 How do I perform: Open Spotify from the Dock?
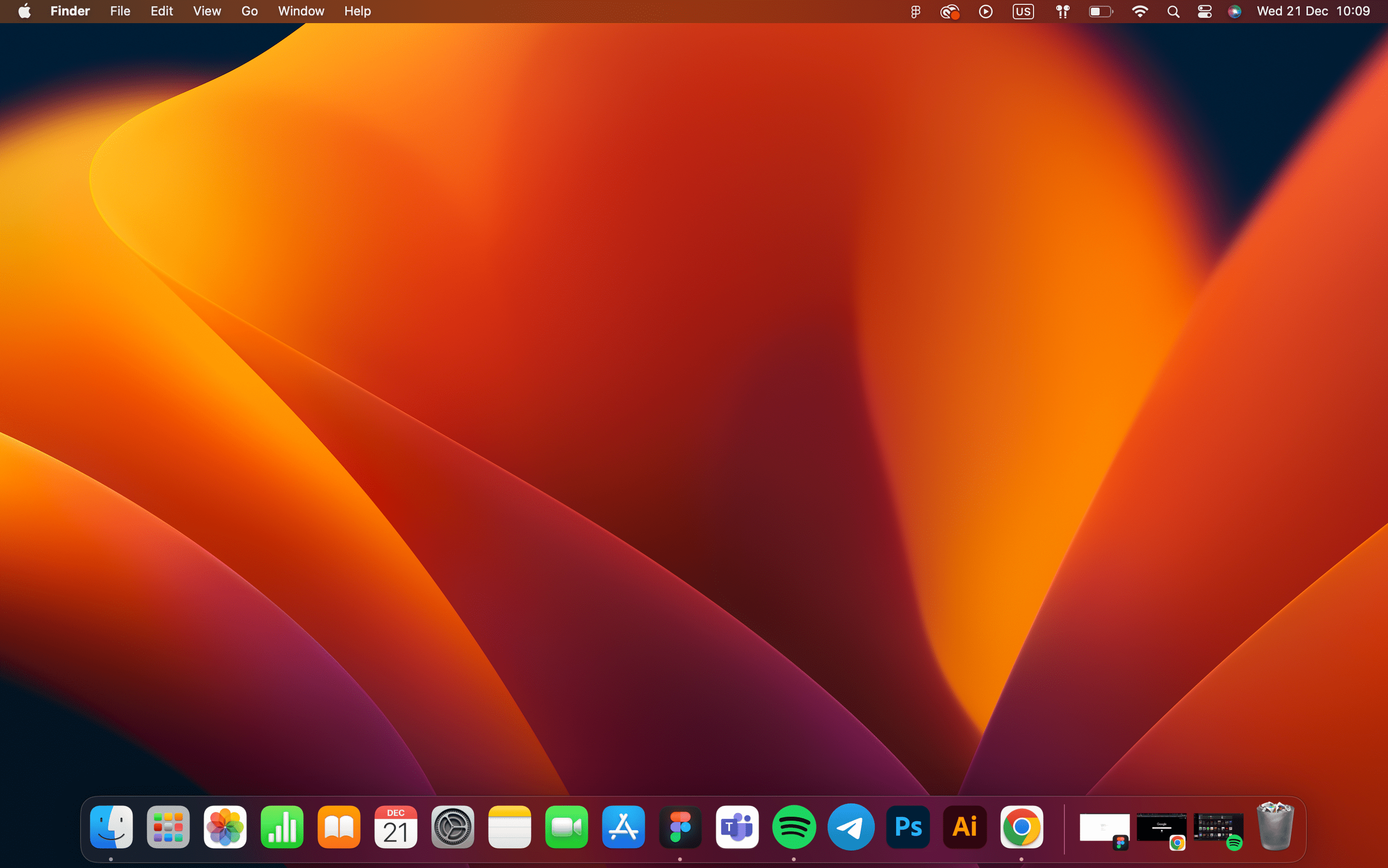coord(794,827)
